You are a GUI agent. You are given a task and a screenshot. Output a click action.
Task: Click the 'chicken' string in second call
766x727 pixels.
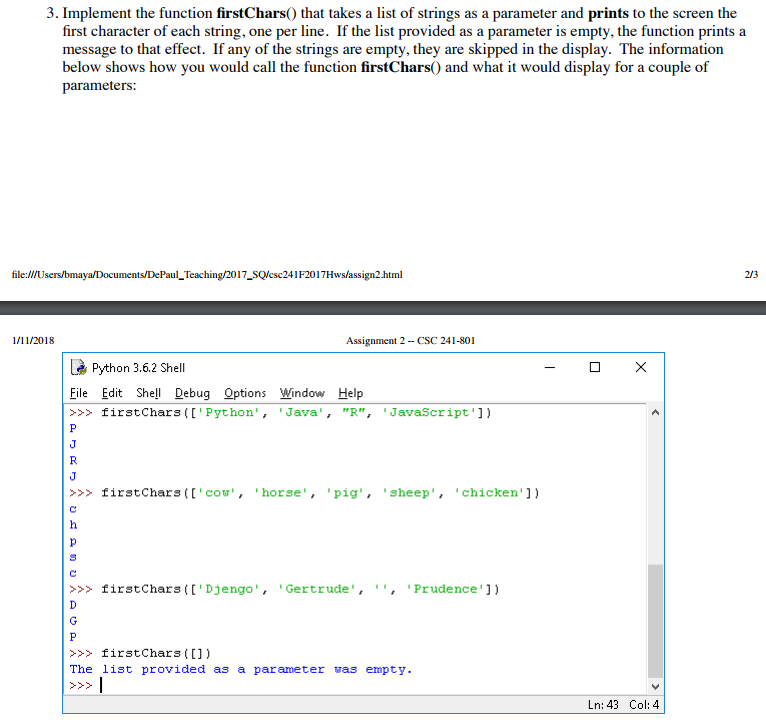489,493
